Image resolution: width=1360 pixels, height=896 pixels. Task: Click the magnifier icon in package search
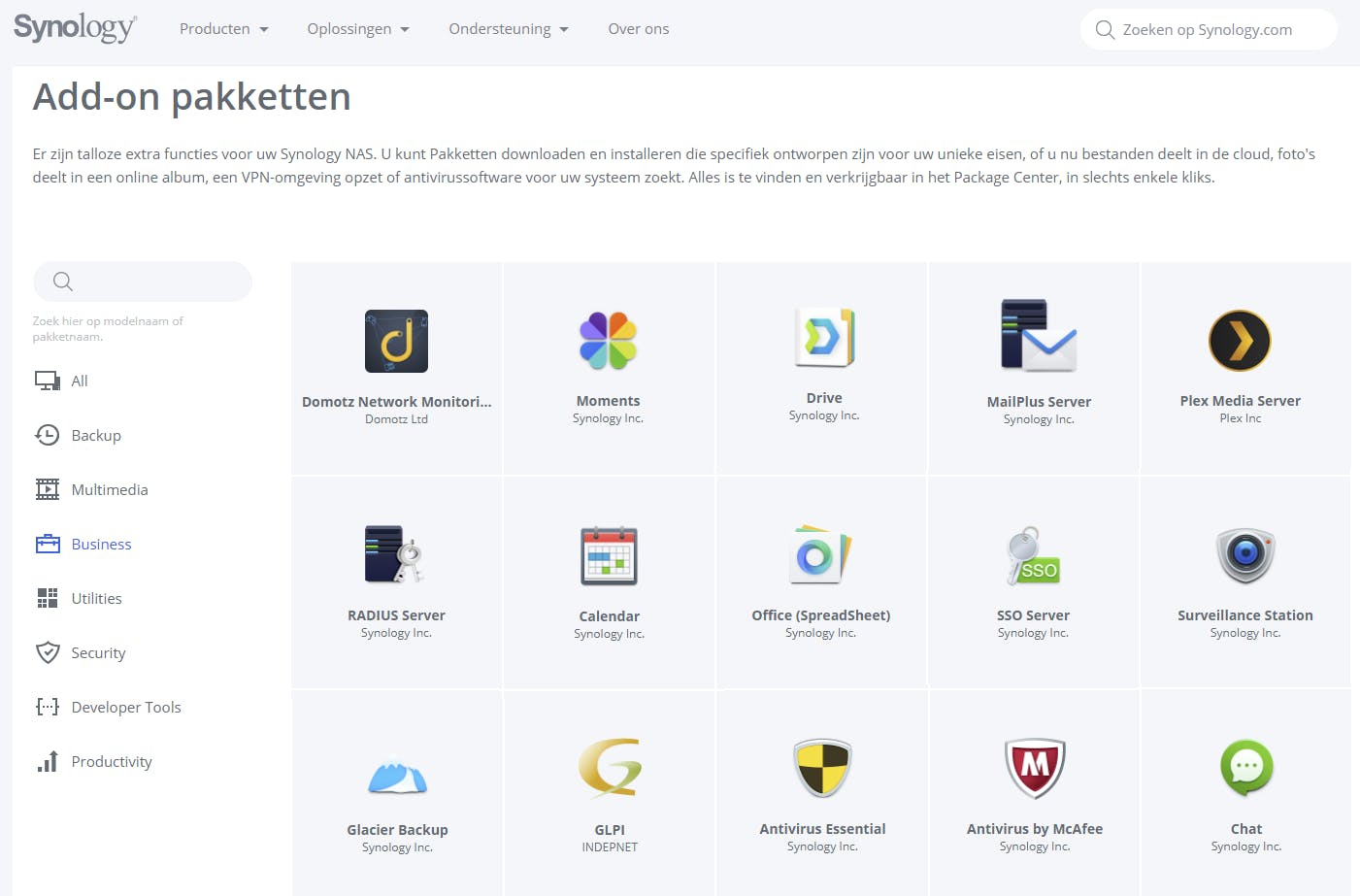click(63, 282)
